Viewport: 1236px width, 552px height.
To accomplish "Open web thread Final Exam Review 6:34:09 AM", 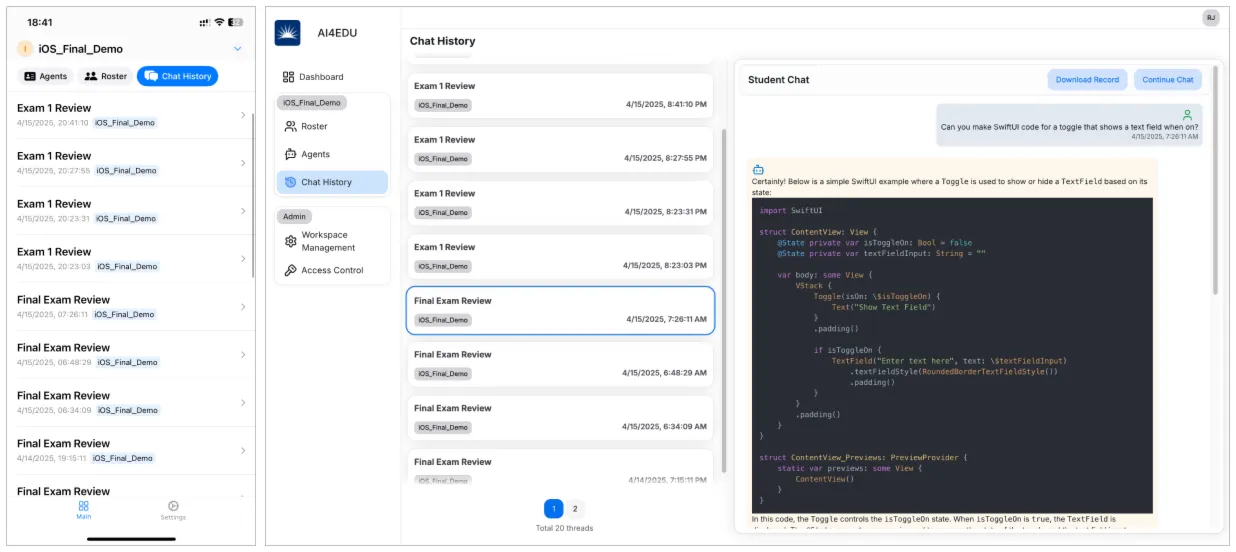I will pos(560,418).
